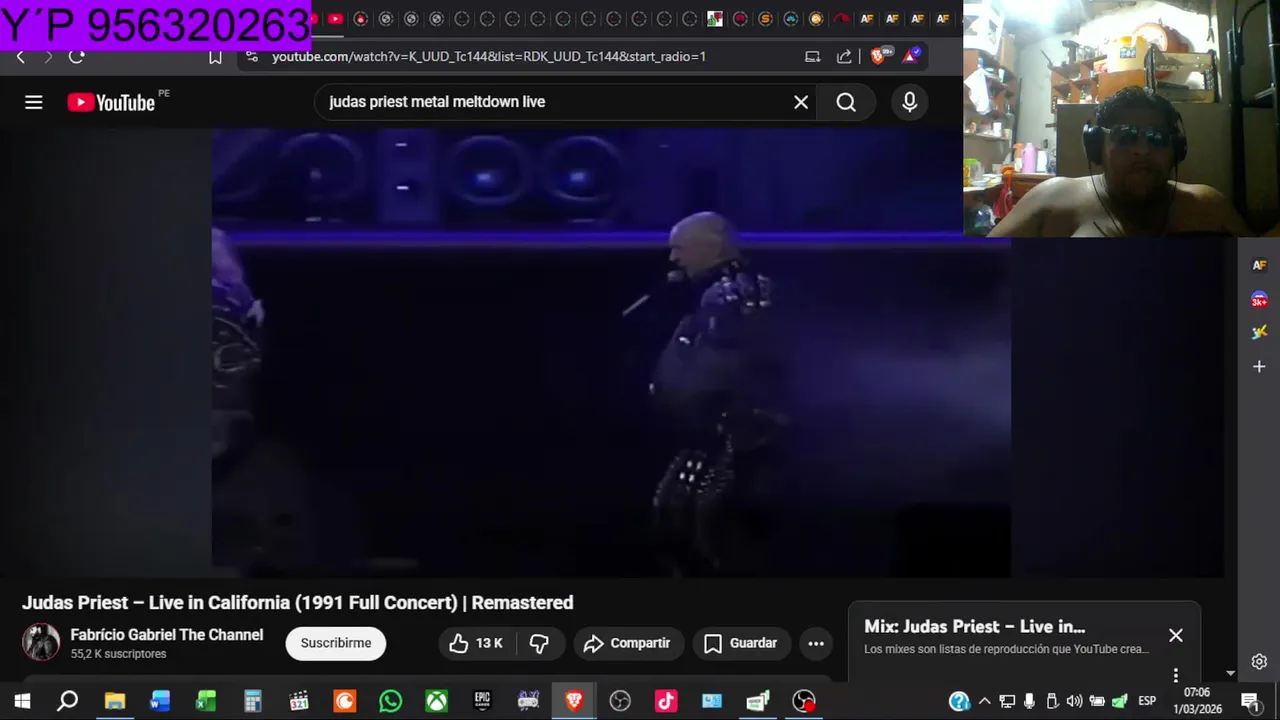The height and width of the screenshot is (720, 1280).
Task: Open more actions three-dot menu beside Guardar
Action: click(816, 643)
